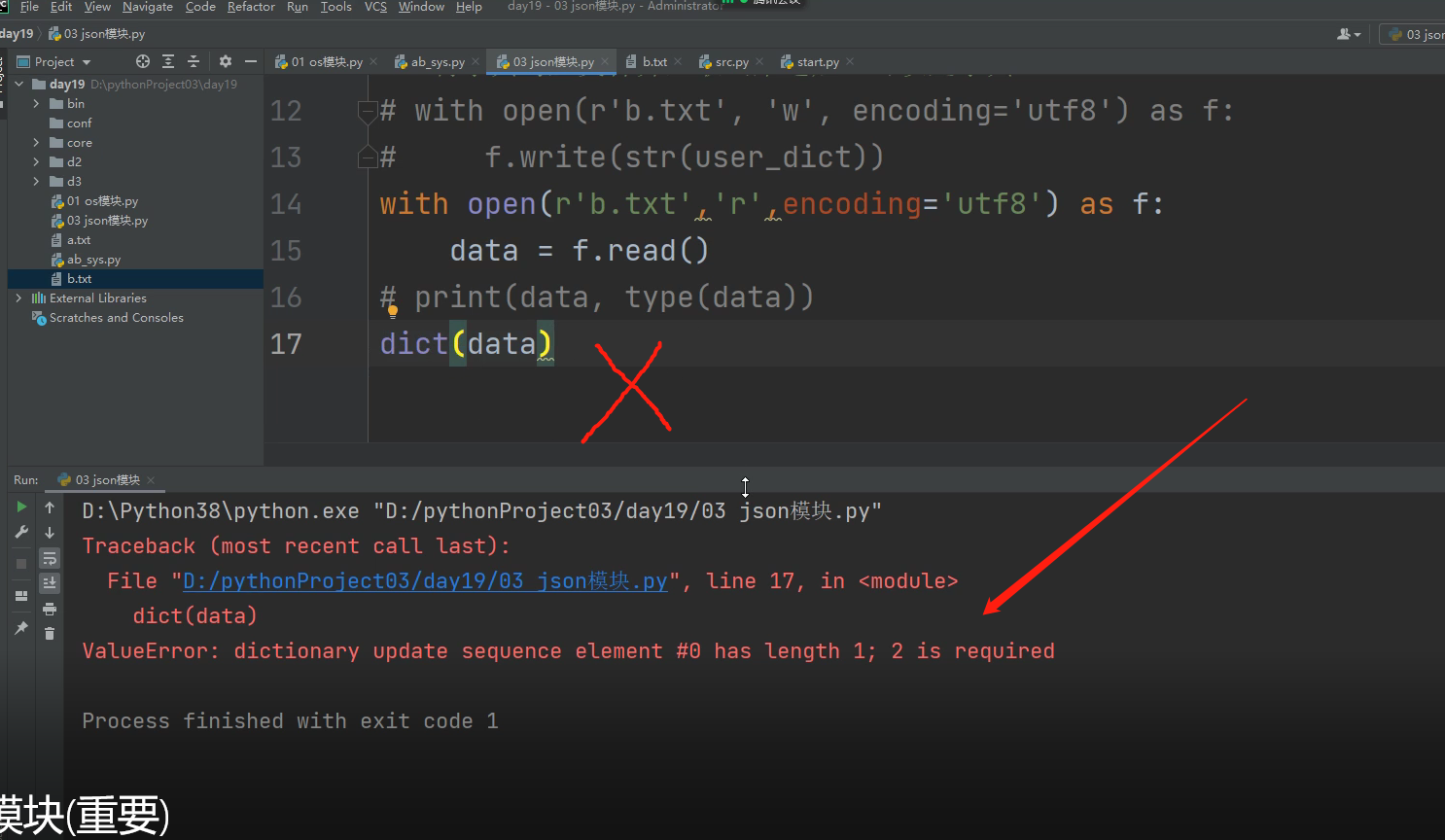
Task: Open the run configuration selector
Action: coord(1413,34)
